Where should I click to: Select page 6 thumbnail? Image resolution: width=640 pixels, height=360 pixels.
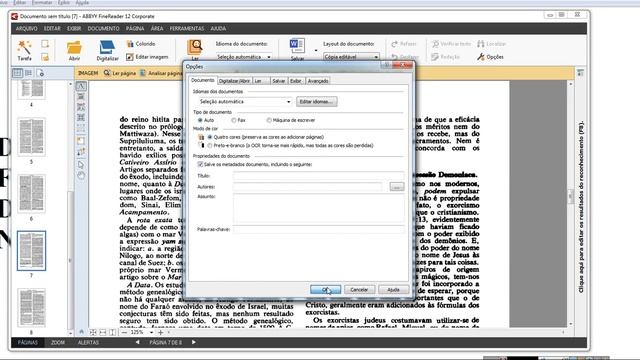click(x=31, y=194)
